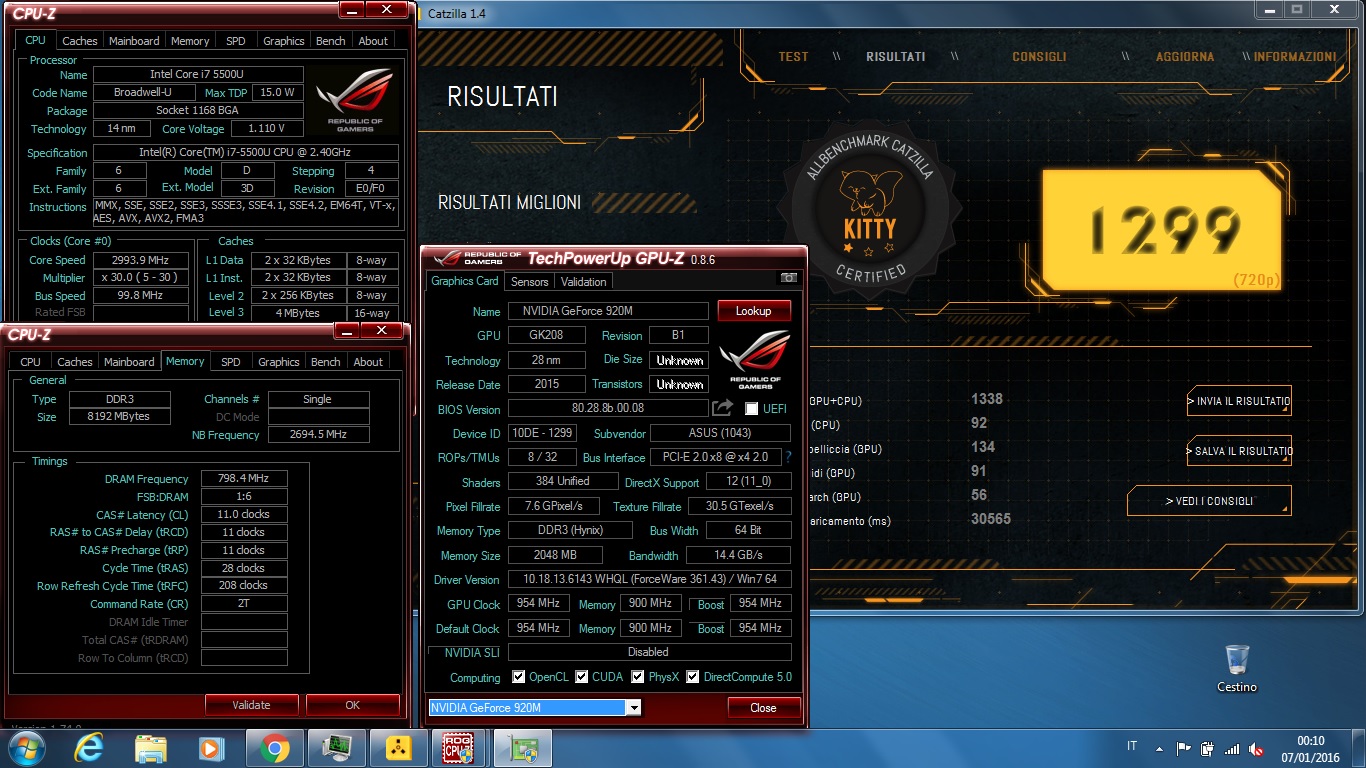Open Mainboard tab in top CPU-Z window
Image resolution: width=1366 pixels, height=768 pixels.
[134, 41]
